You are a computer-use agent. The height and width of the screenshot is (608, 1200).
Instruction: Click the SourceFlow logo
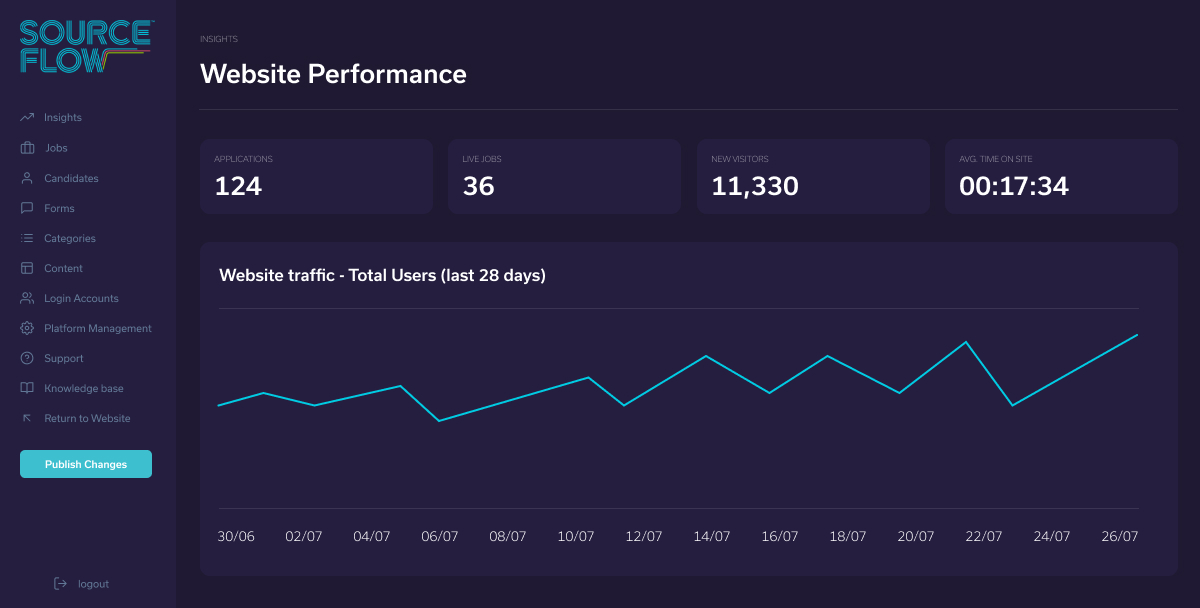[x=85, y=46]
